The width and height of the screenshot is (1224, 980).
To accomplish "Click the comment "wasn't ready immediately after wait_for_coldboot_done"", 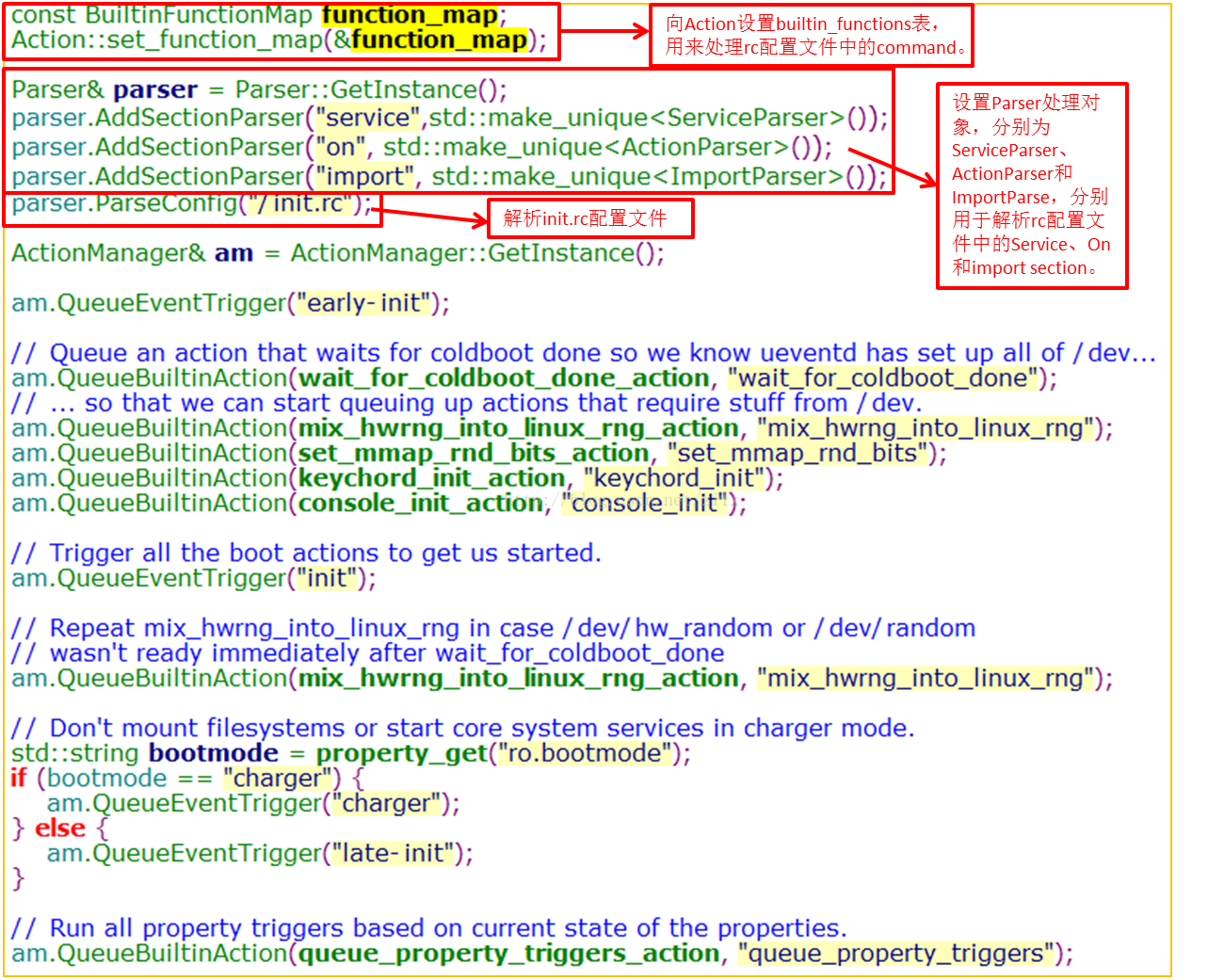I will (x=368, y=653).
